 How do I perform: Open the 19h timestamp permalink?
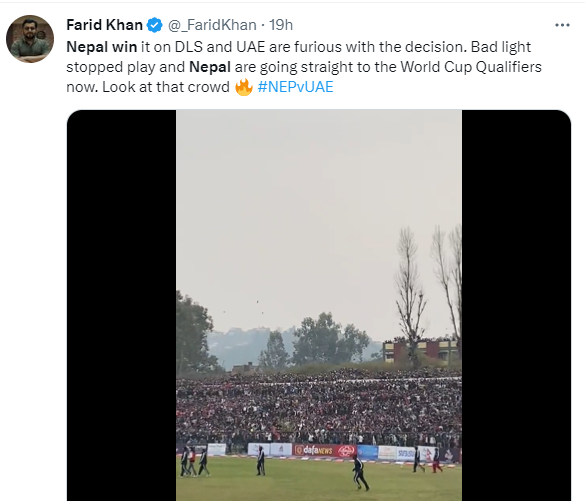point(281,25)
